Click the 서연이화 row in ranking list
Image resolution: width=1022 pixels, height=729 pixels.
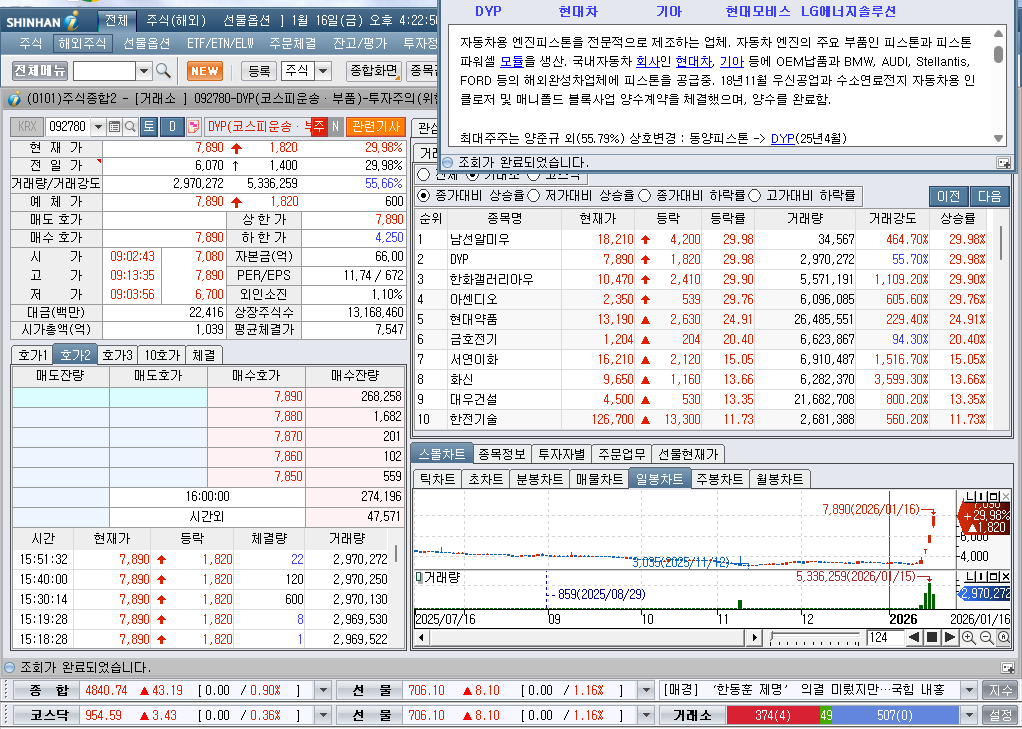(x=701, y=359)
